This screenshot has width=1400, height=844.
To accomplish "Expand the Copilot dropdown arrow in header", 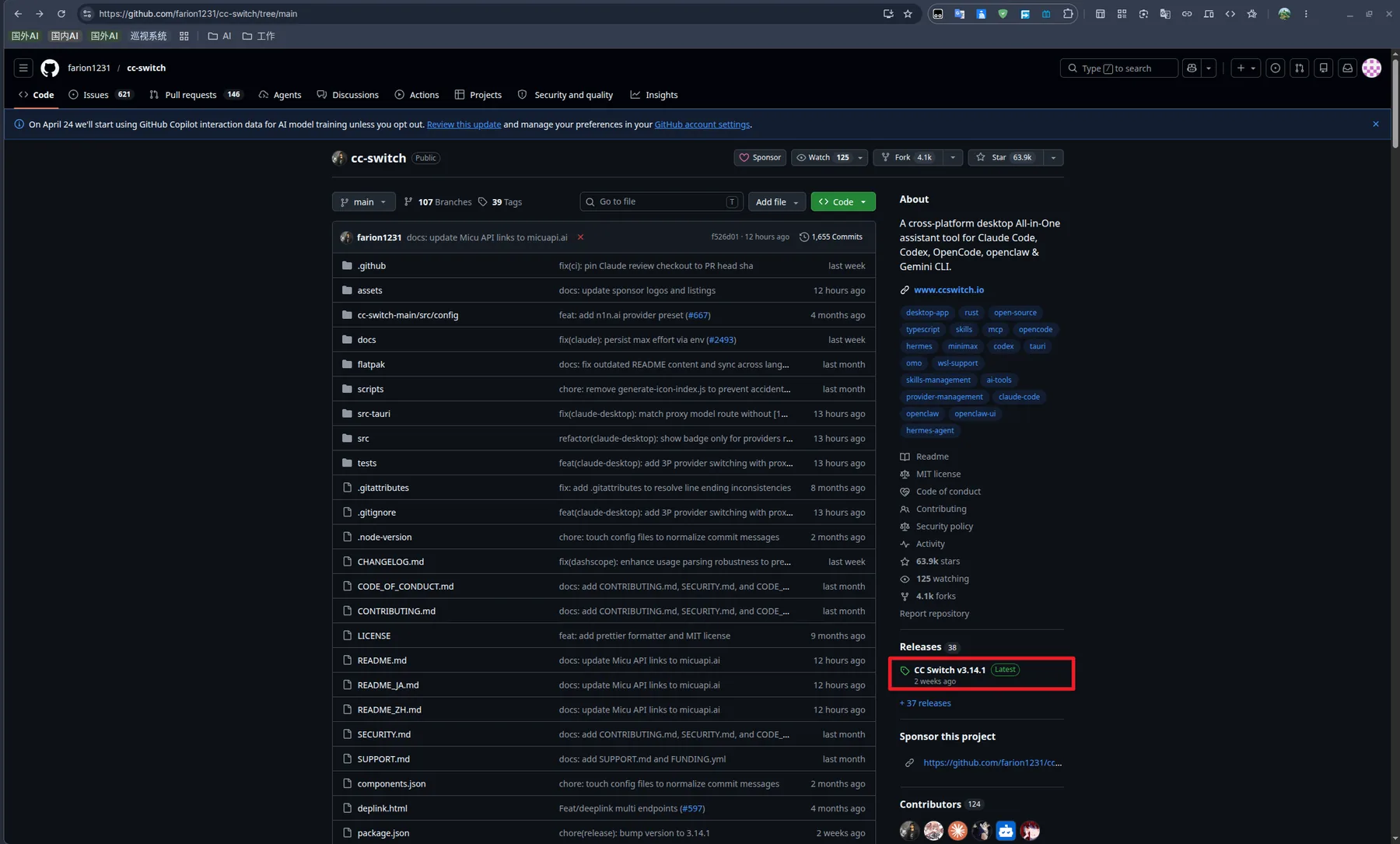I will (1209, 68).
